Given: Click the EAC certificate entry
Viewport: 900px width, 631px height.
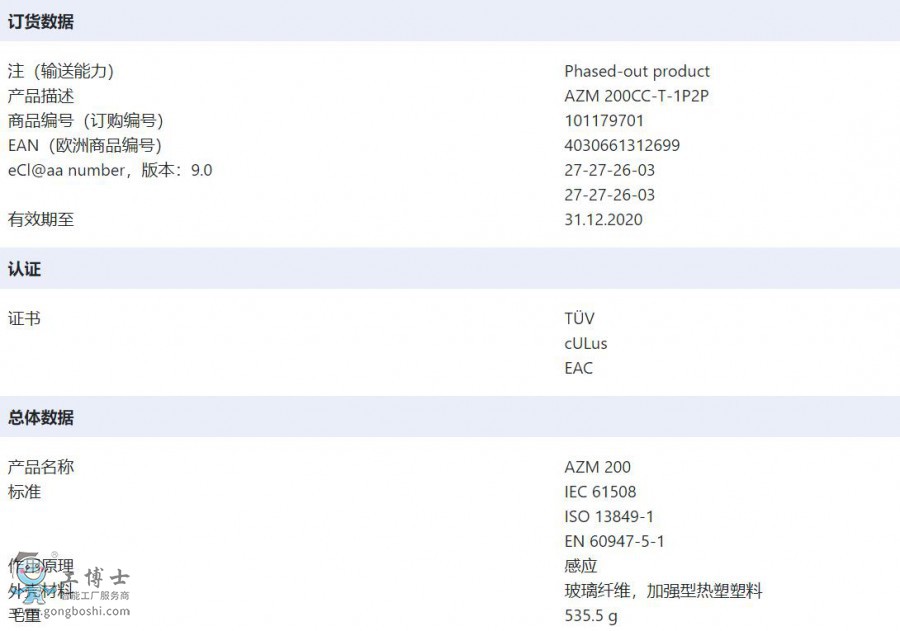Looking at the screenshot, I should tap(579, 368).
